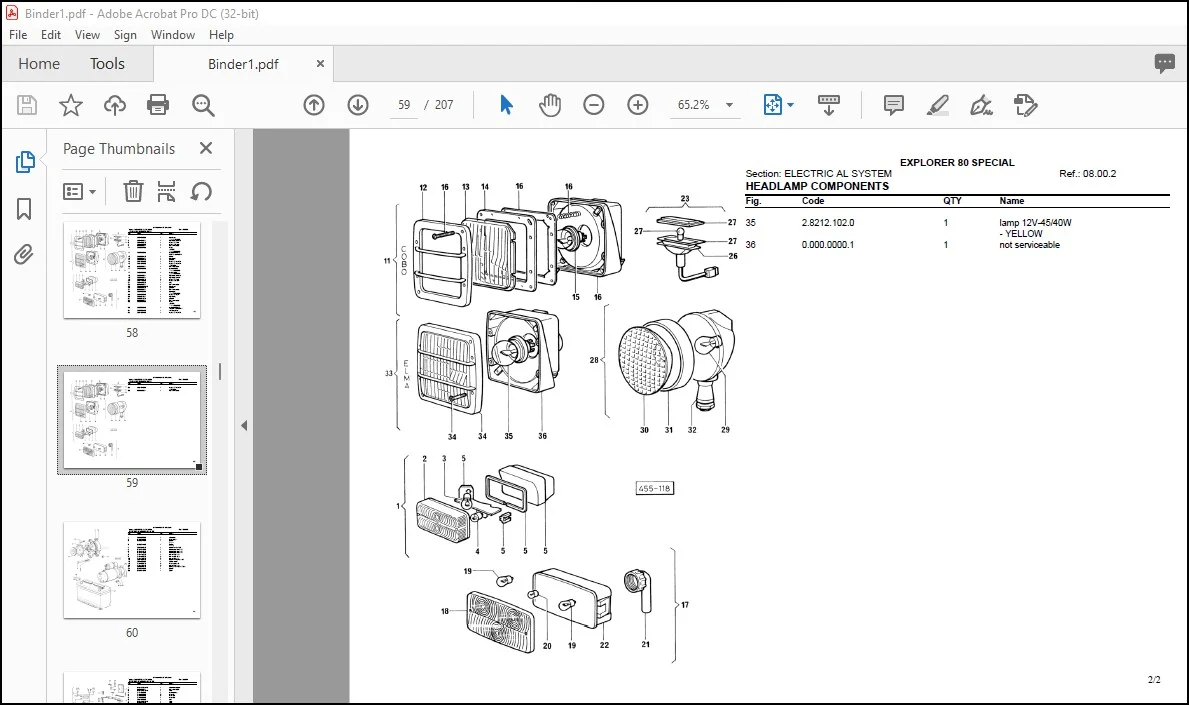Delete selected page thumbnail
Viewport: 1189px width, 705px height.
(x=133, y=191)
